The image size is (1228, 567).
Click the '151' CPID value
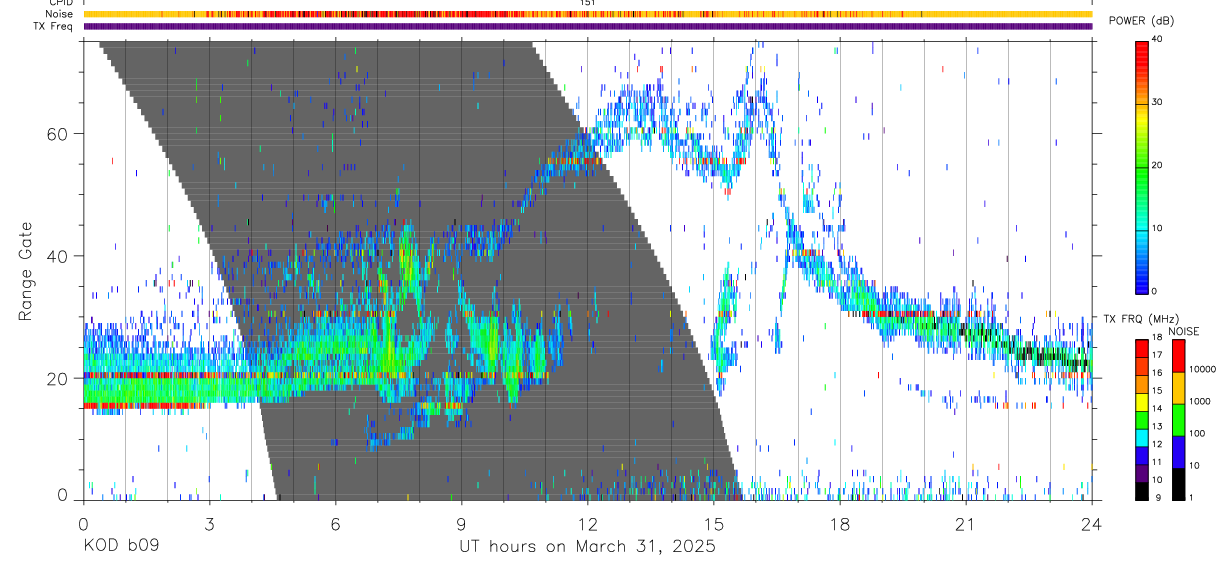point(588,3)
